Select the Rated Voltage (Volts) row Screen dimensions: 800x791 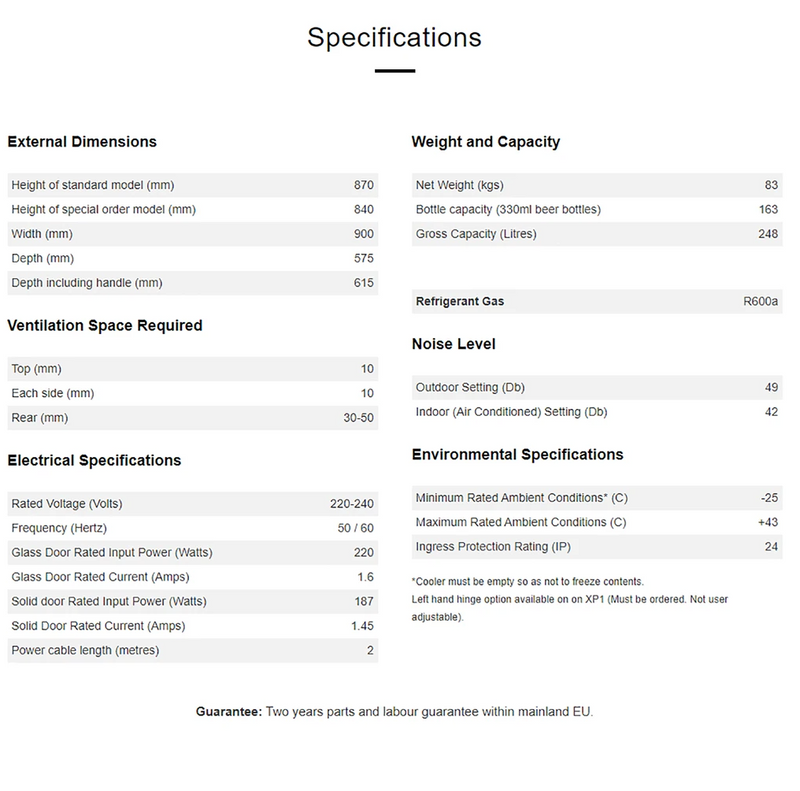pyautogui.click(x=192, y=504)
